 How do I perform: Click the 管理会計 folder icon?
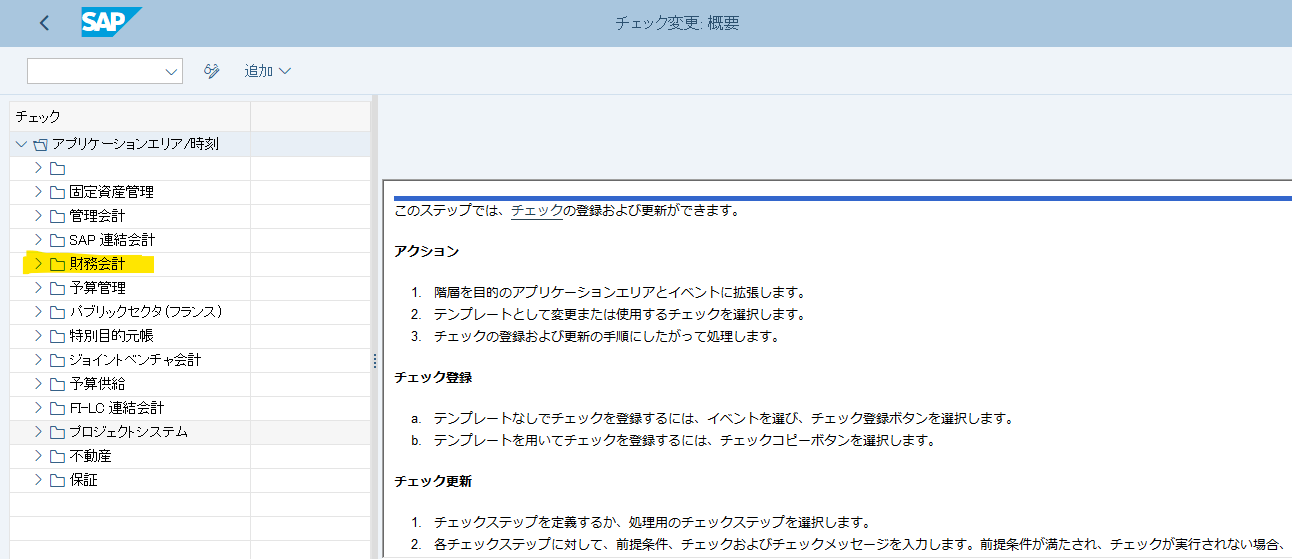pyautogui.click(x=57, y=216)
